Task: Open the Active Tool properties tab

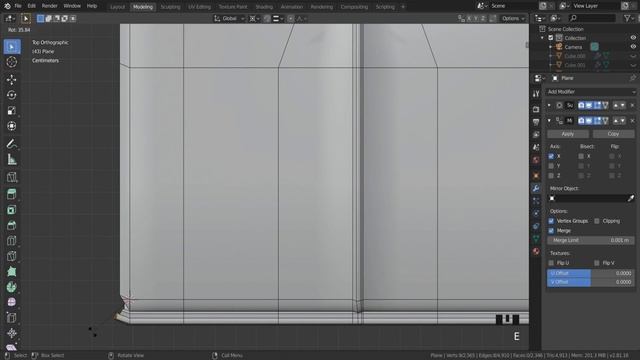Action: [x=536, y=94]
